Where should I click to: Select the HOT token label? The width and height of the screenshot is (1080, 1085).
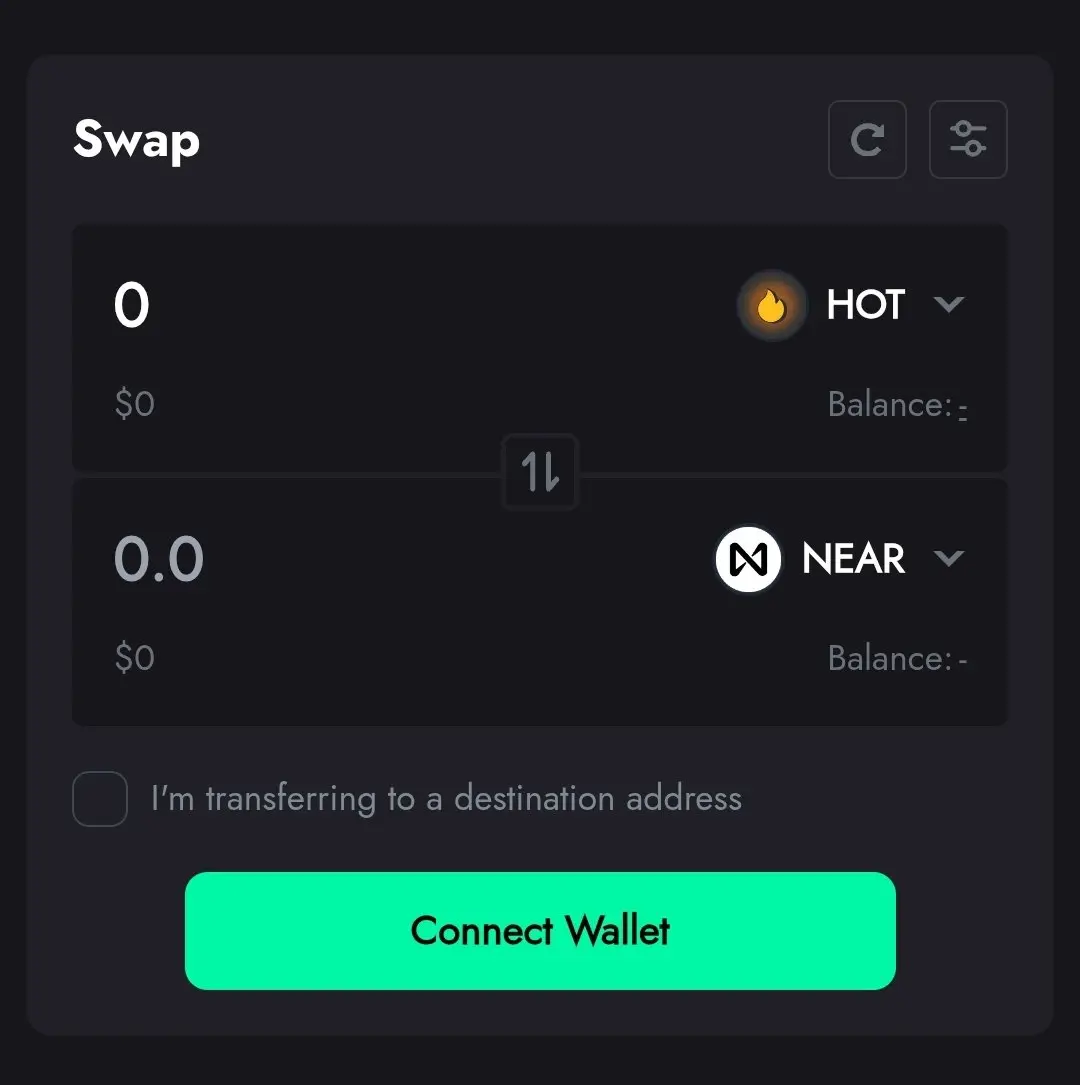coord(866,304)
